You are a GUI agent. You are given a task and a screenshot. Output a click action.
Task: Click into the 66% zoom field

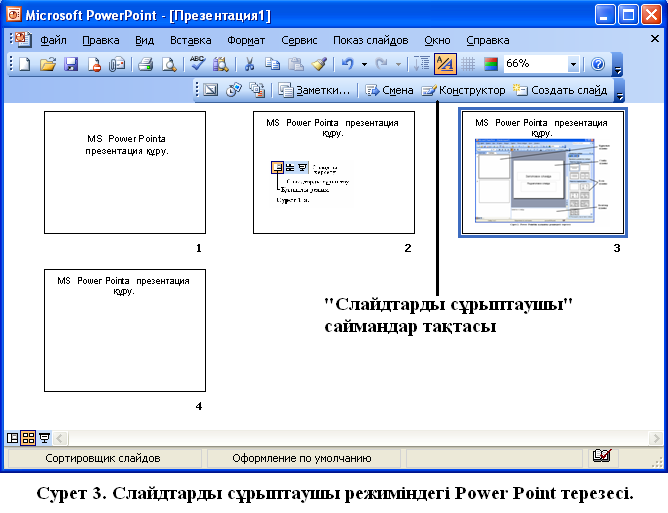[536, 64]
